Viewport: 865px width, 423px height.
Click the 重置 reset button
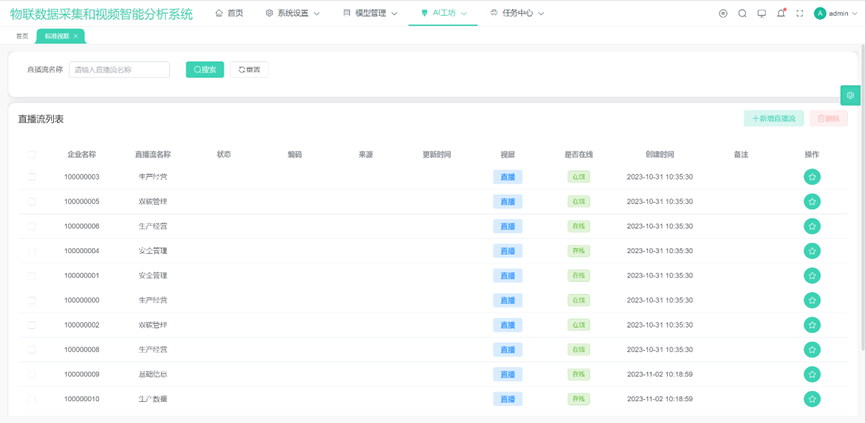(249, 69)
